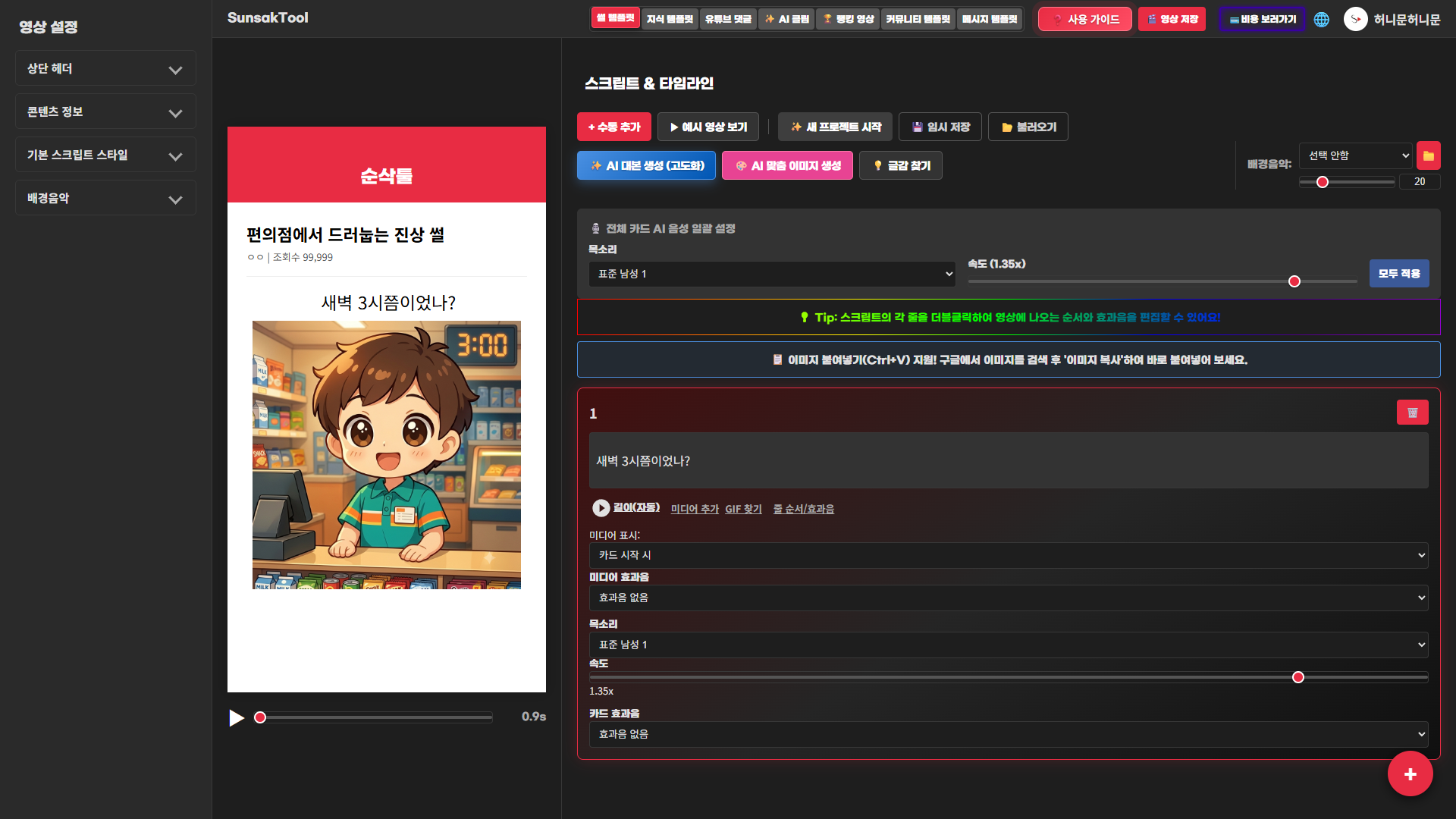The height and width of the screenshot is (819, 1456).
Task: Click the AI 맞춤 이미지 생성 button
Action: [787, 165]
